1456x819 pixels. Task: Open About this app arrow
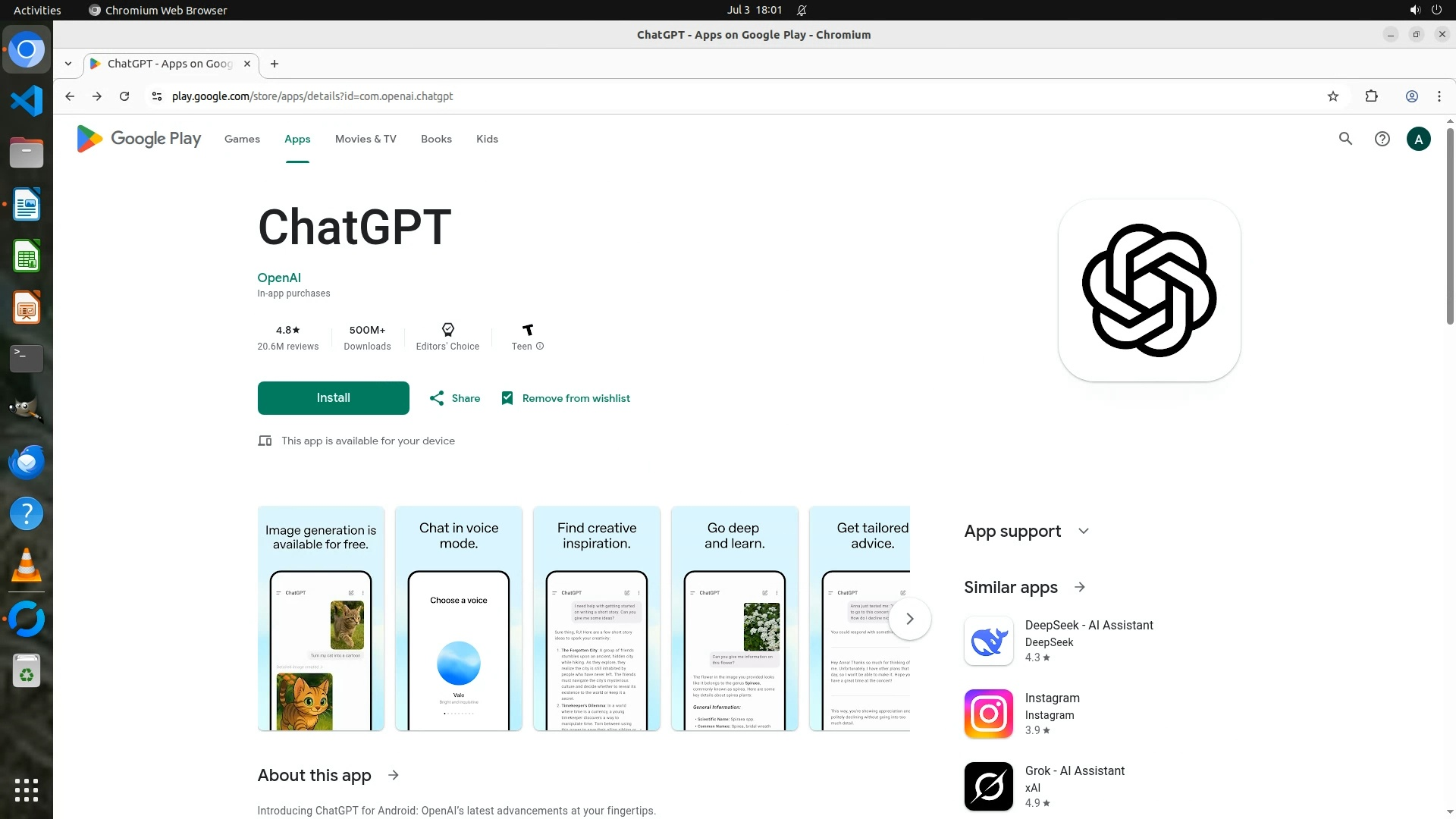pos(393,775)
